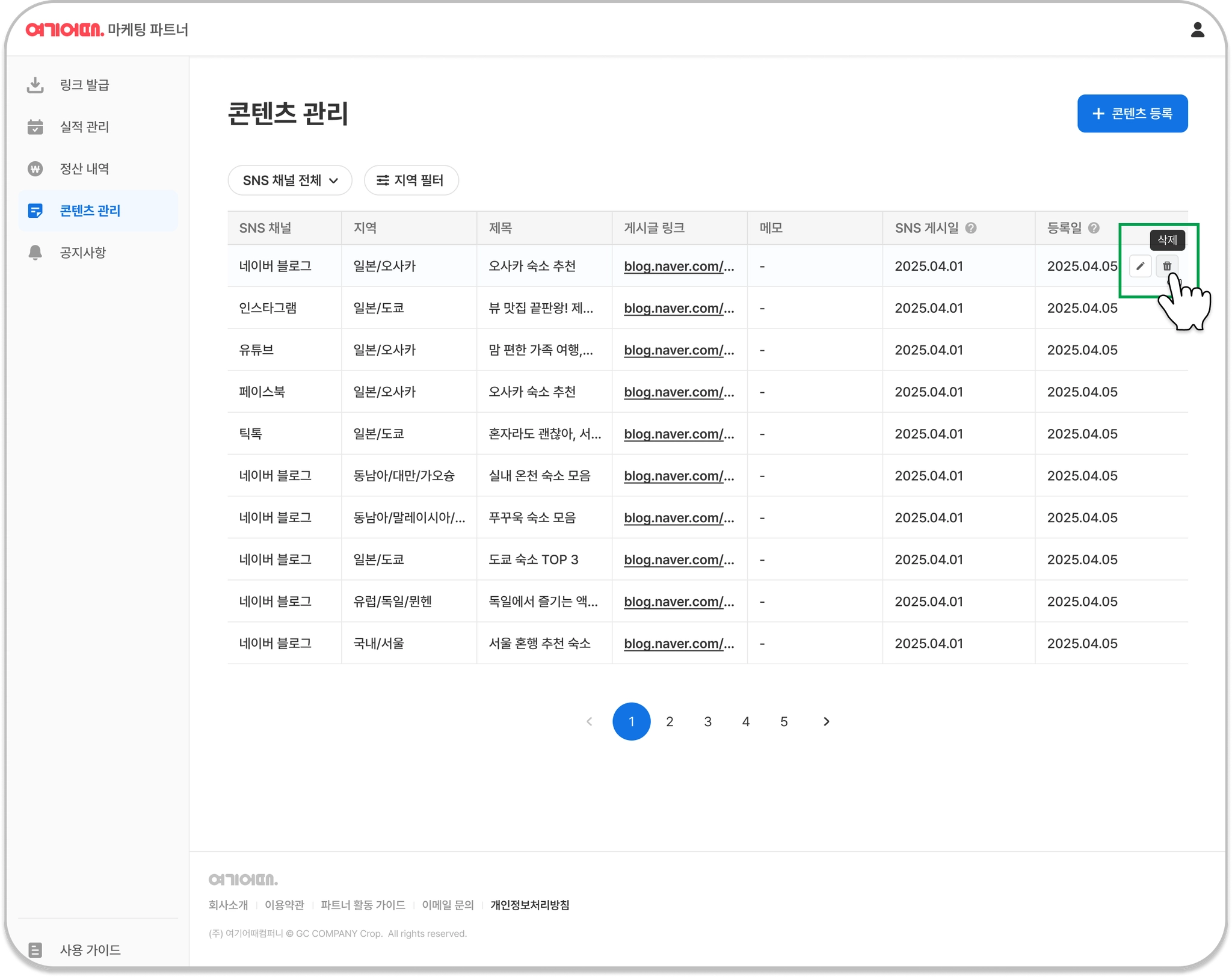Expand the SNS 채널 전체 dropdown

point(290,180)
